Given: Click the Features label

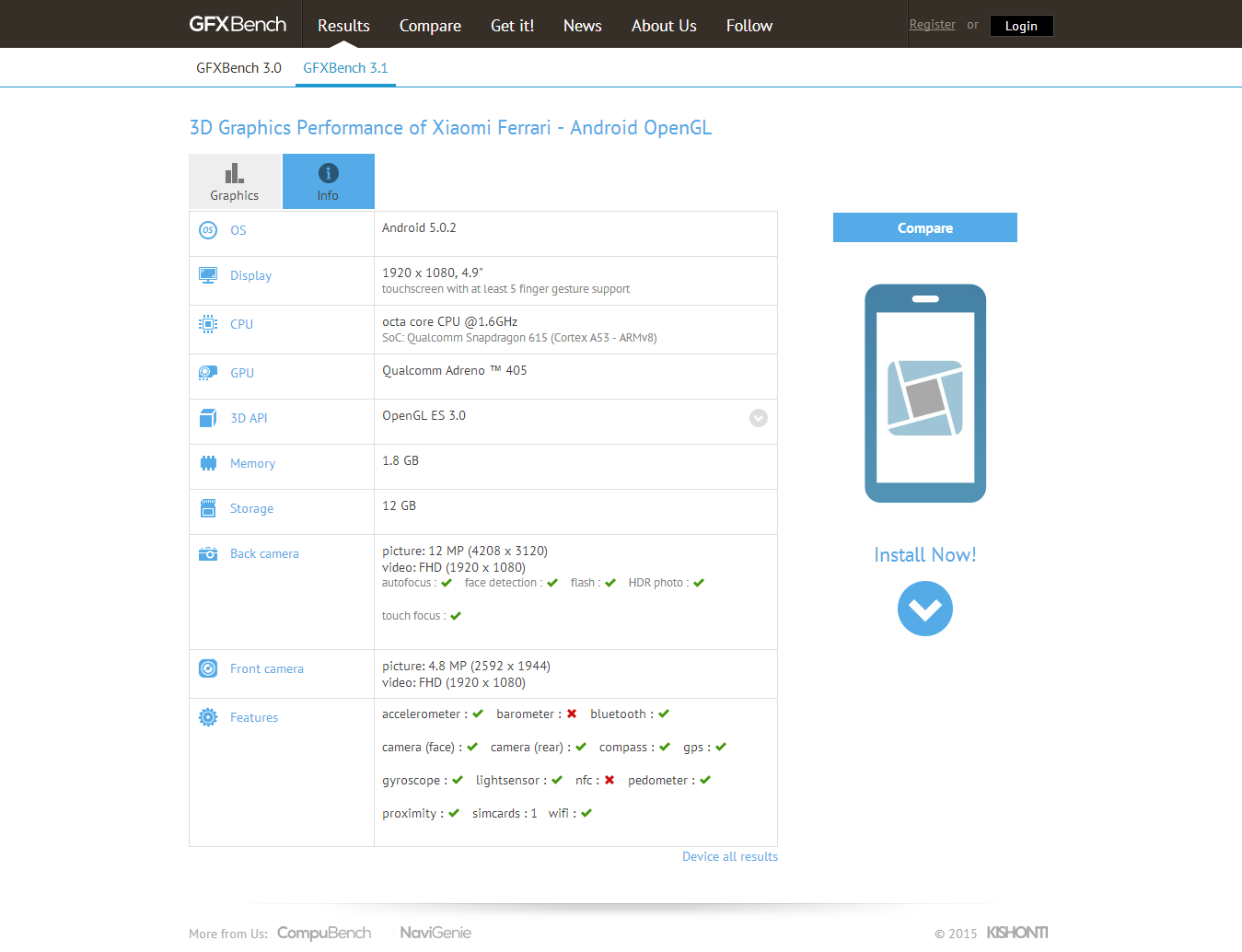Looking at the screenshot, I should click(254, 717).
